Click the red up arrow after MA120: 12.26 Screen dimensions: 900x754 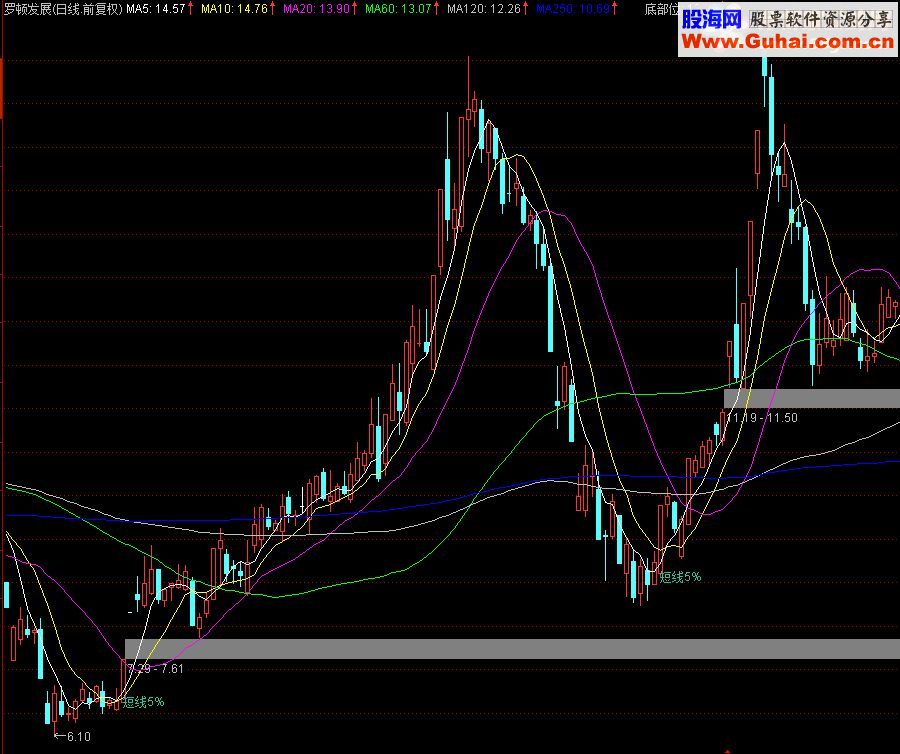[x=525, y=9]
